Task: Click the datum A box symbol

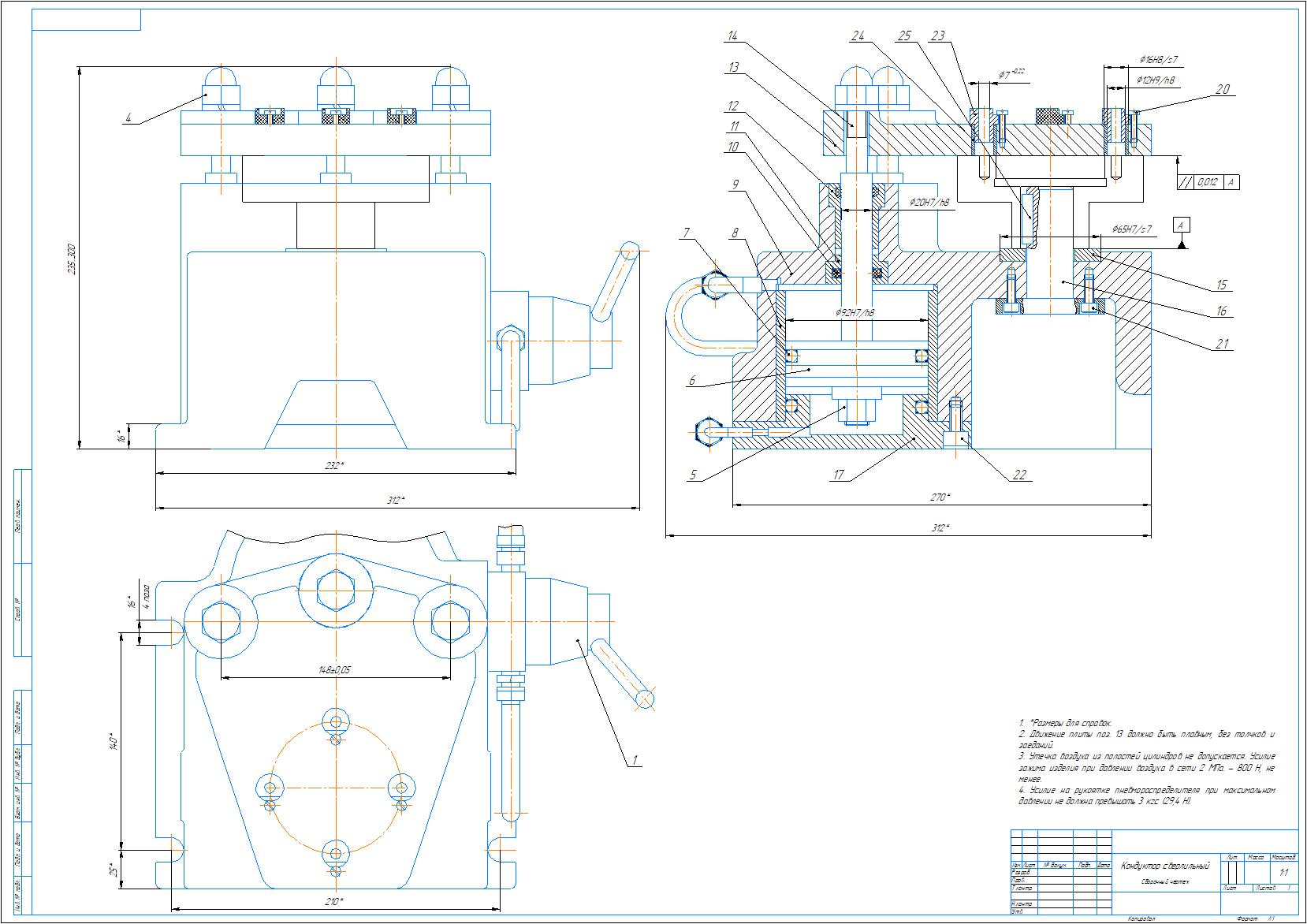Action: click(x=1180, y=225)
